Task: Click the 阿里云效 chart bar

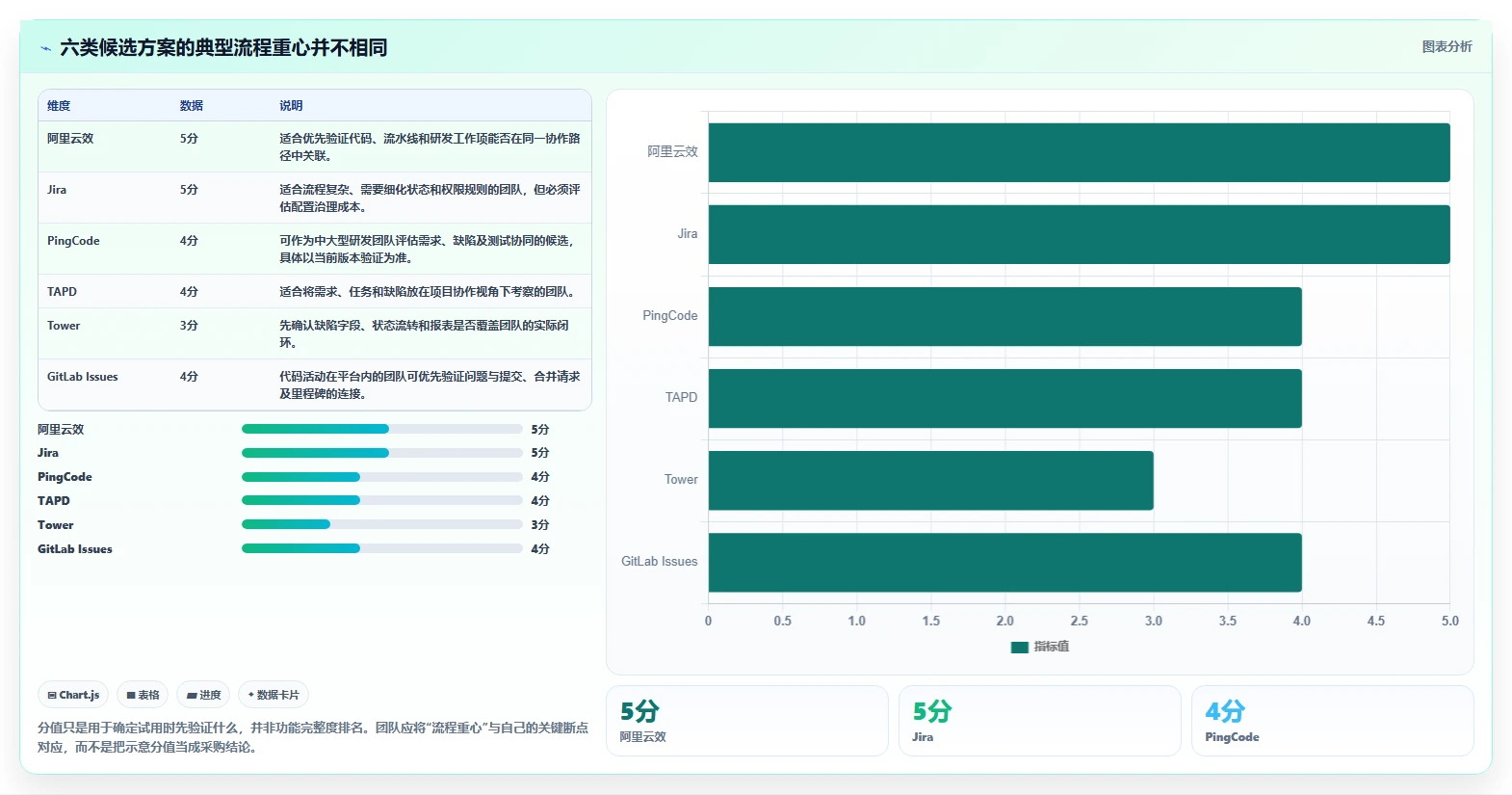Action: tap(1079, 152)
